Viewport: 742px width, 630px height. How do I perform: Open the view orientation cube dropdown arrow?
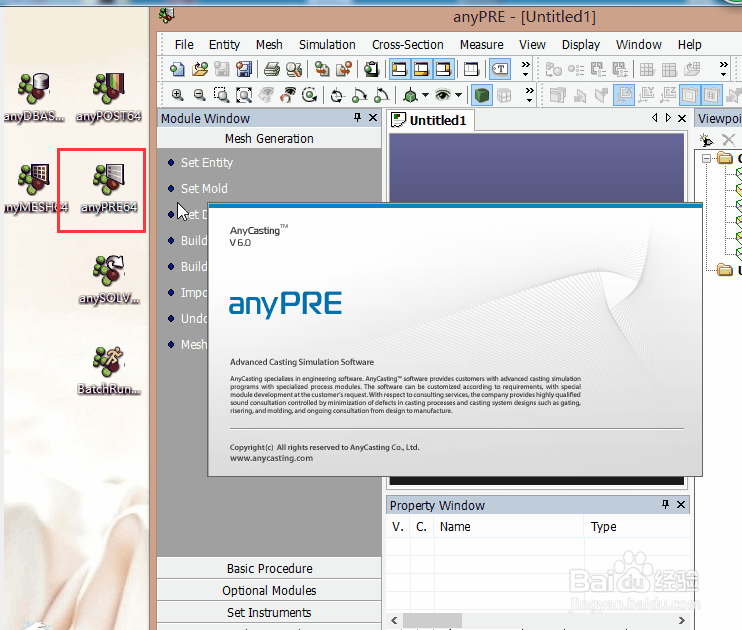click(425, 95)
